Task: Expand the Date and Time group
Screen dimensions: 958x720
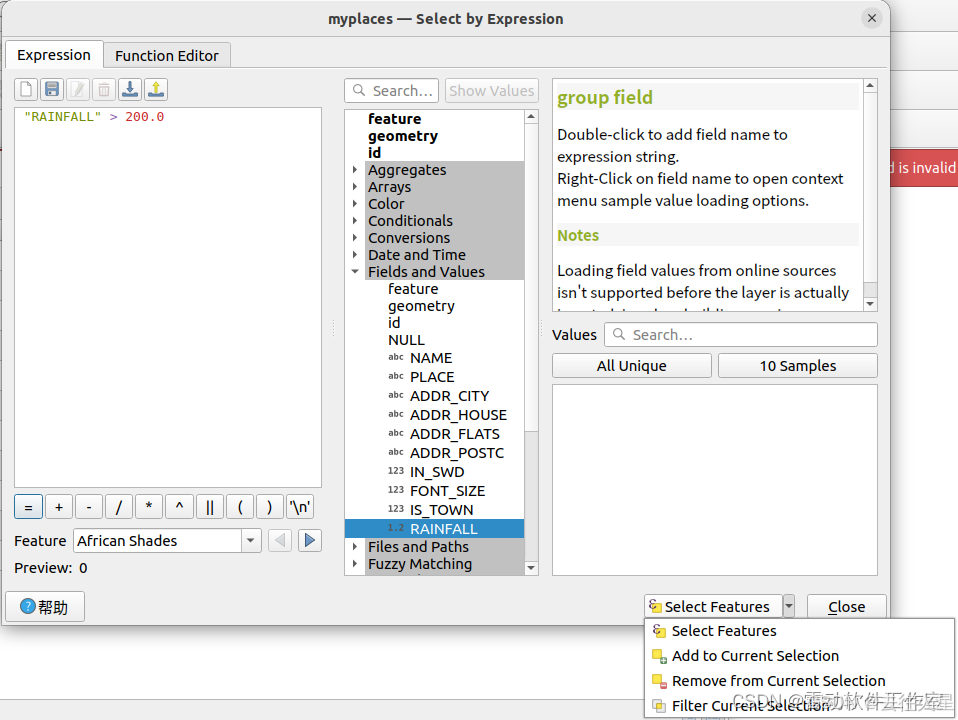Action: (x=355, y=255)
